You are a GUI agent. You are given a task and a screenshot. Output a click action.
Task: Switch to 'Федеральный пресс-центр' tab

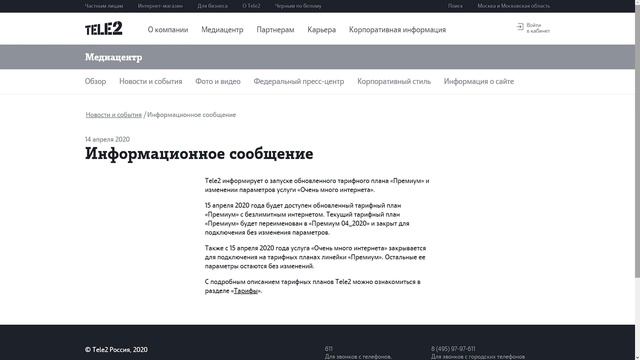pos(299,81)
